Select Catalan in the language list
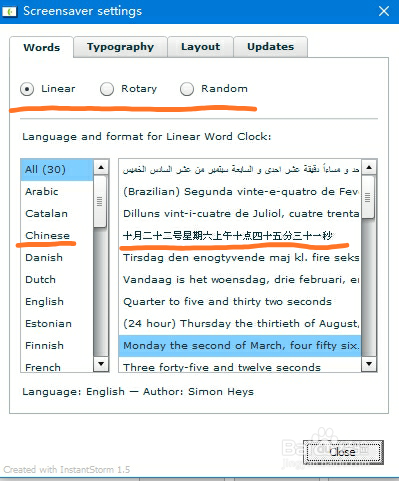 click(57, 214)
